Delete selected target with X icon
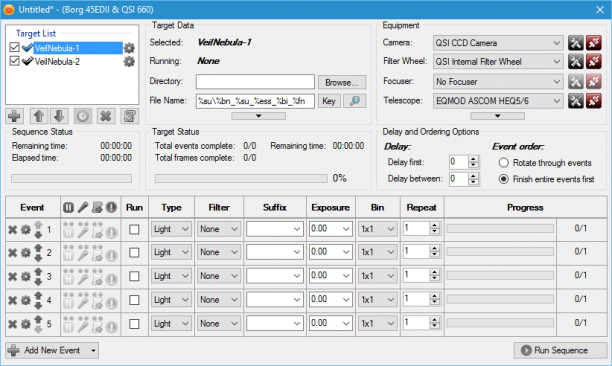 tap(106, 116)
